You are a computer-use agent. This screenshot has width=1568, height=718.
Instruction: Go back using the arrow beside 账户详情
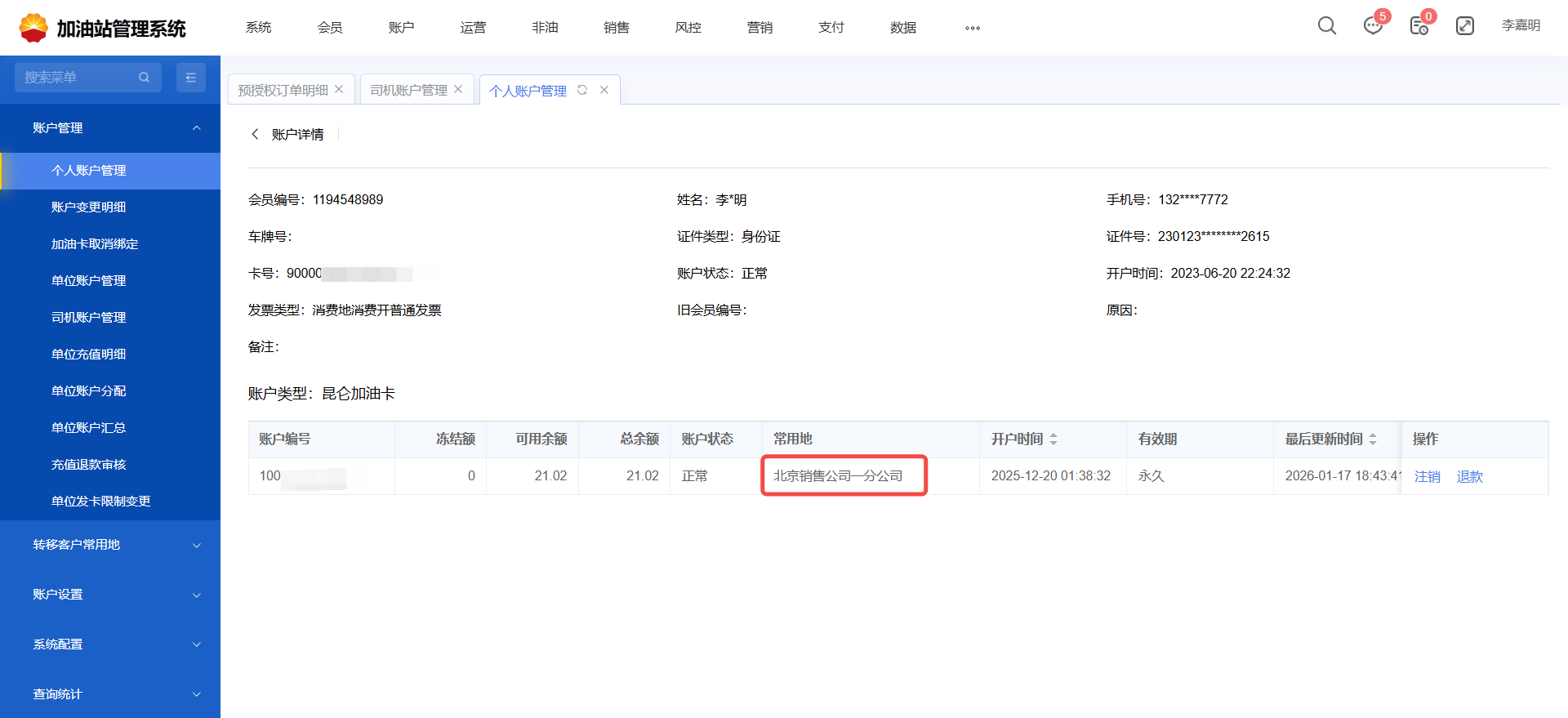(255, 134)
